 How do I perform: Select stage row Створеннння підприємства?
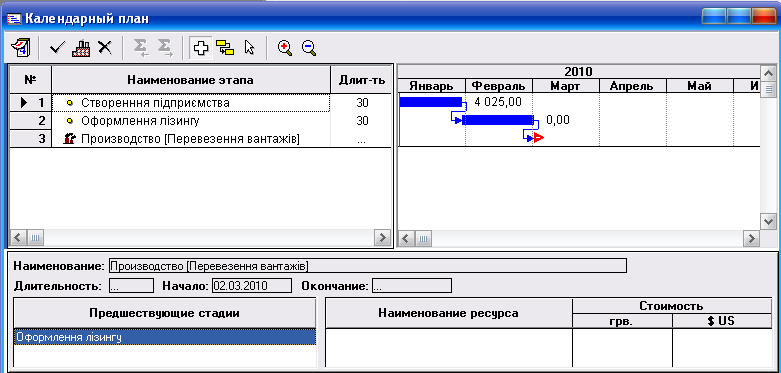190,103
